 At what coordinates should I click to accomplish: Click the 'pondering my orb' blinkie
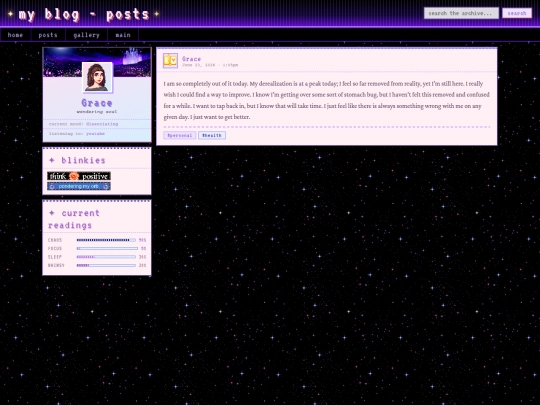click(x=79, y=186)
